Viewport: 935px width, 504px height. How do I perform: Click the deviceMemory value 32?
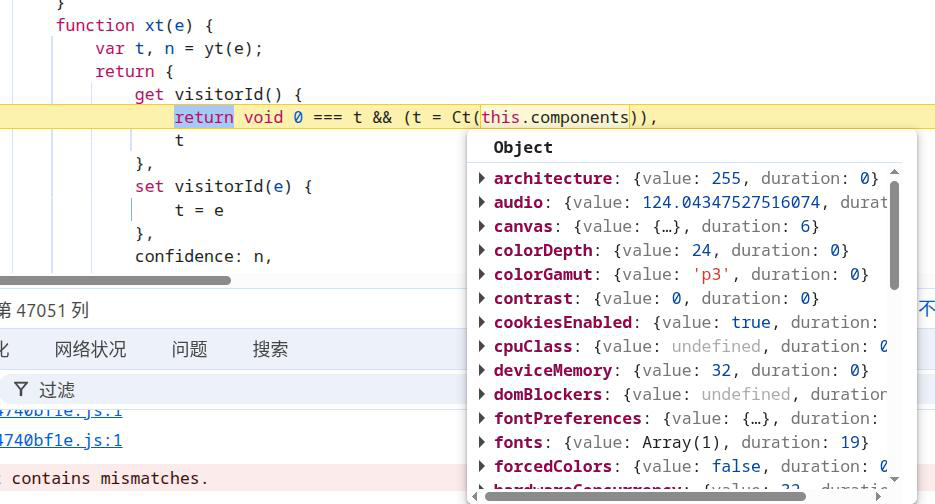721,370
